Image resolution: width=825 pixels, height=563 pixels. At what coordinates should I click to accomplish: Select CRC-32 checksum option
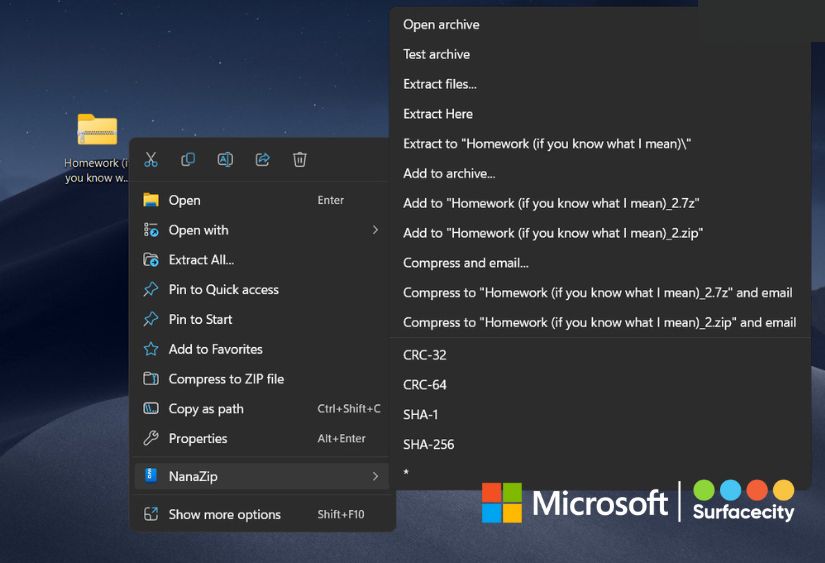tap(424, 355)
